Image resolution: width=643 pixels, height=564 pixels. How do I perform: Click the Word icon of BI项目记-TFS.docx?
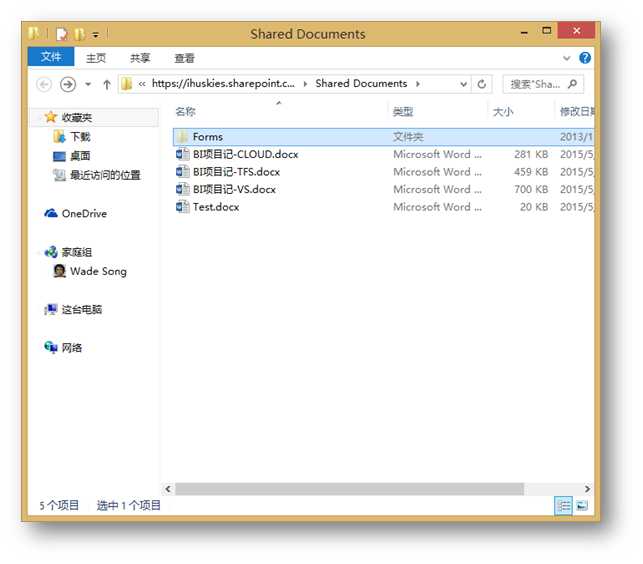[x=182, y=172]
